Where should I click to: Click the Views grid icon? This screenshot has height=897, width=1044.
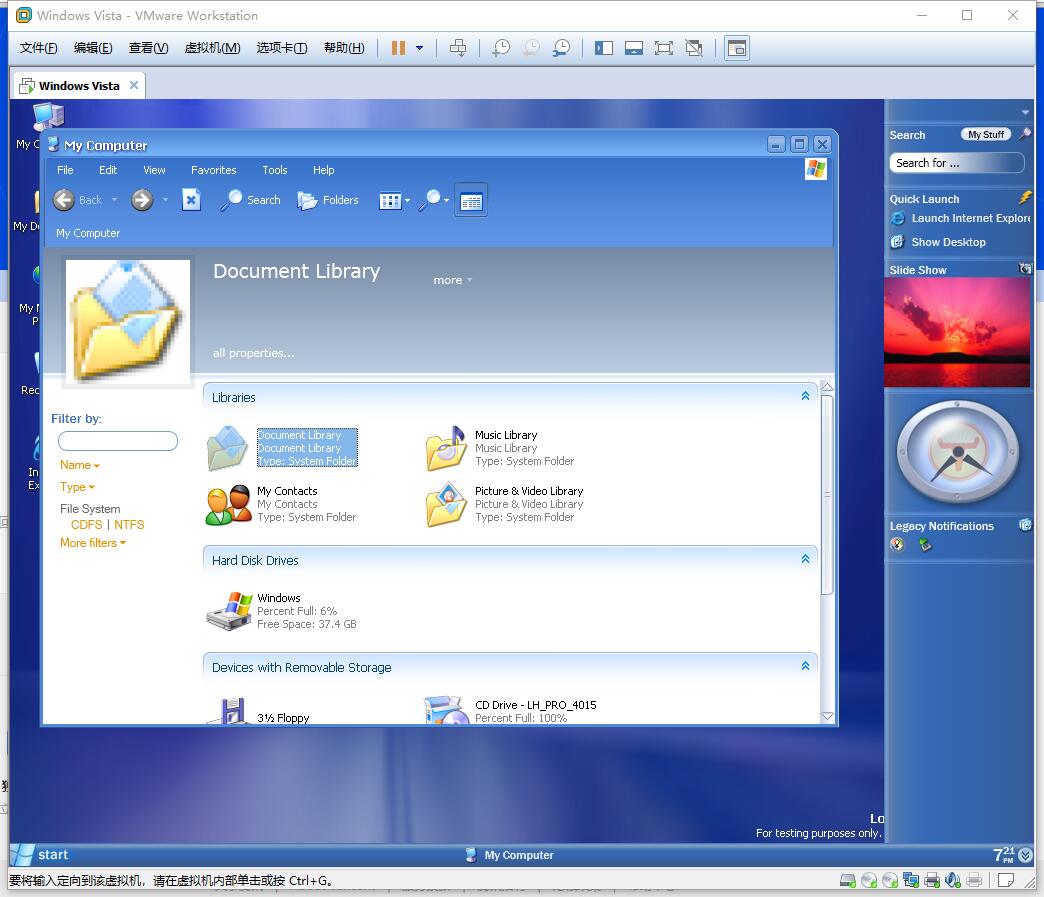(x=390, y=200)
